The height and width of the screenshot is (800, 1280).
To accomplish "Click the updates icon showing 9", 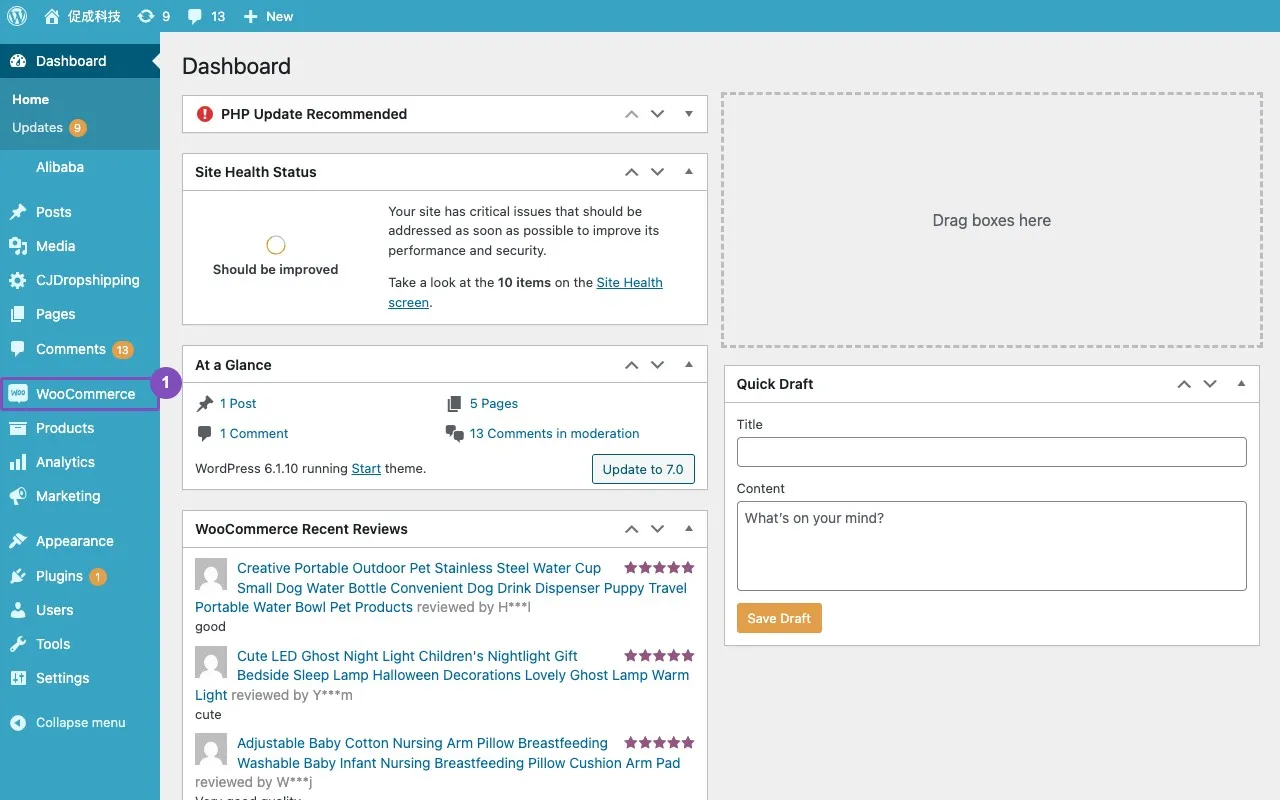I will [x=146, y=16].
